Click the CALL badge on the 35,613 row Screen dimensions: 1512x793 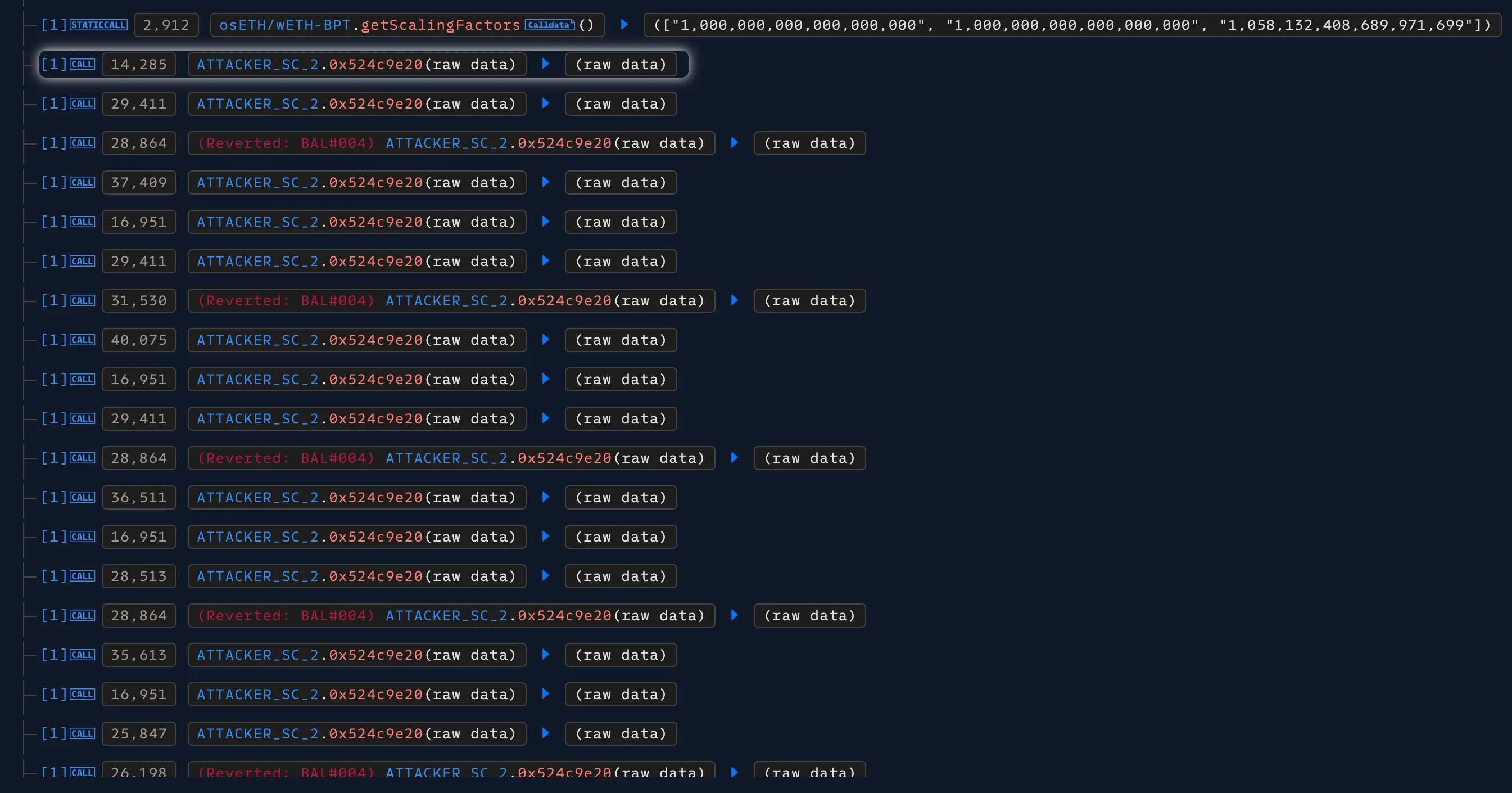(83, 655)
